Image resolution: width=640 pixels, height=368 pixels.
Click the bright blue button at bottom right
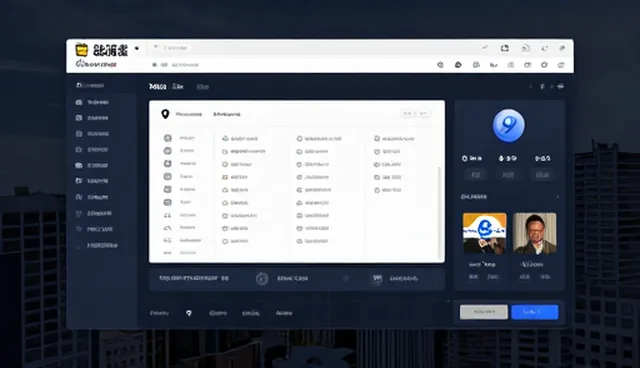coord(535,312)
